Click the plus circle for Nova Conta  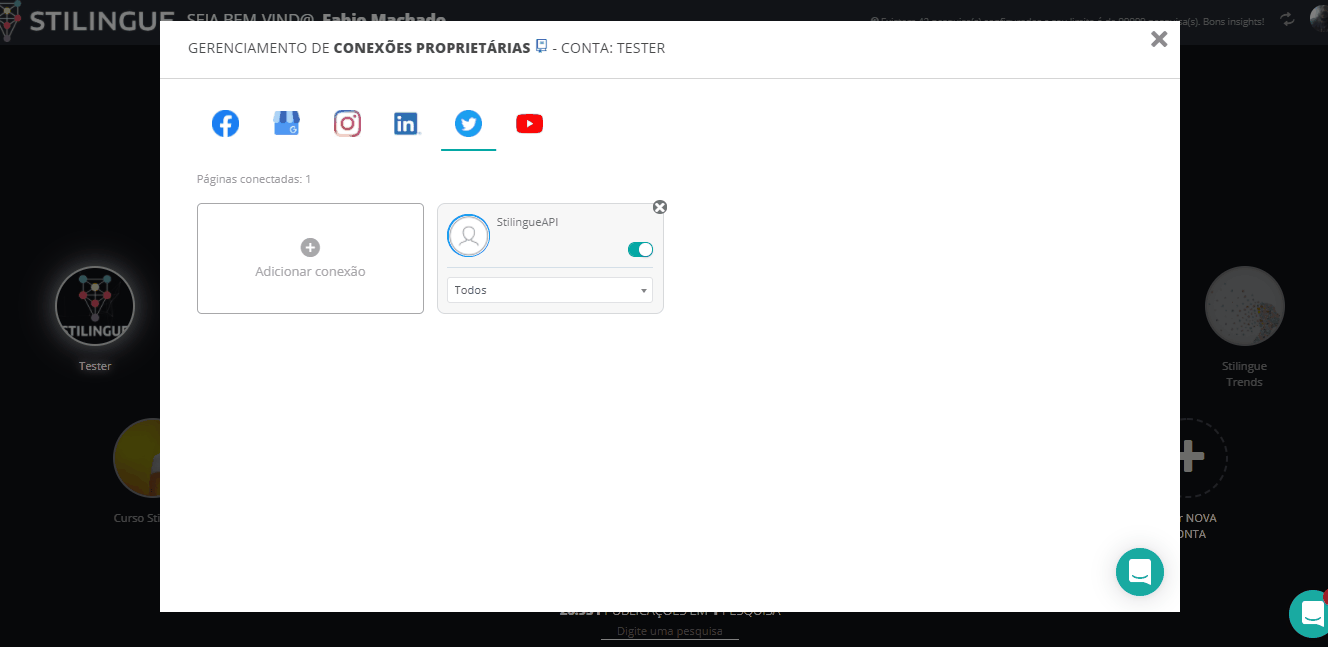click(1190, 457)
